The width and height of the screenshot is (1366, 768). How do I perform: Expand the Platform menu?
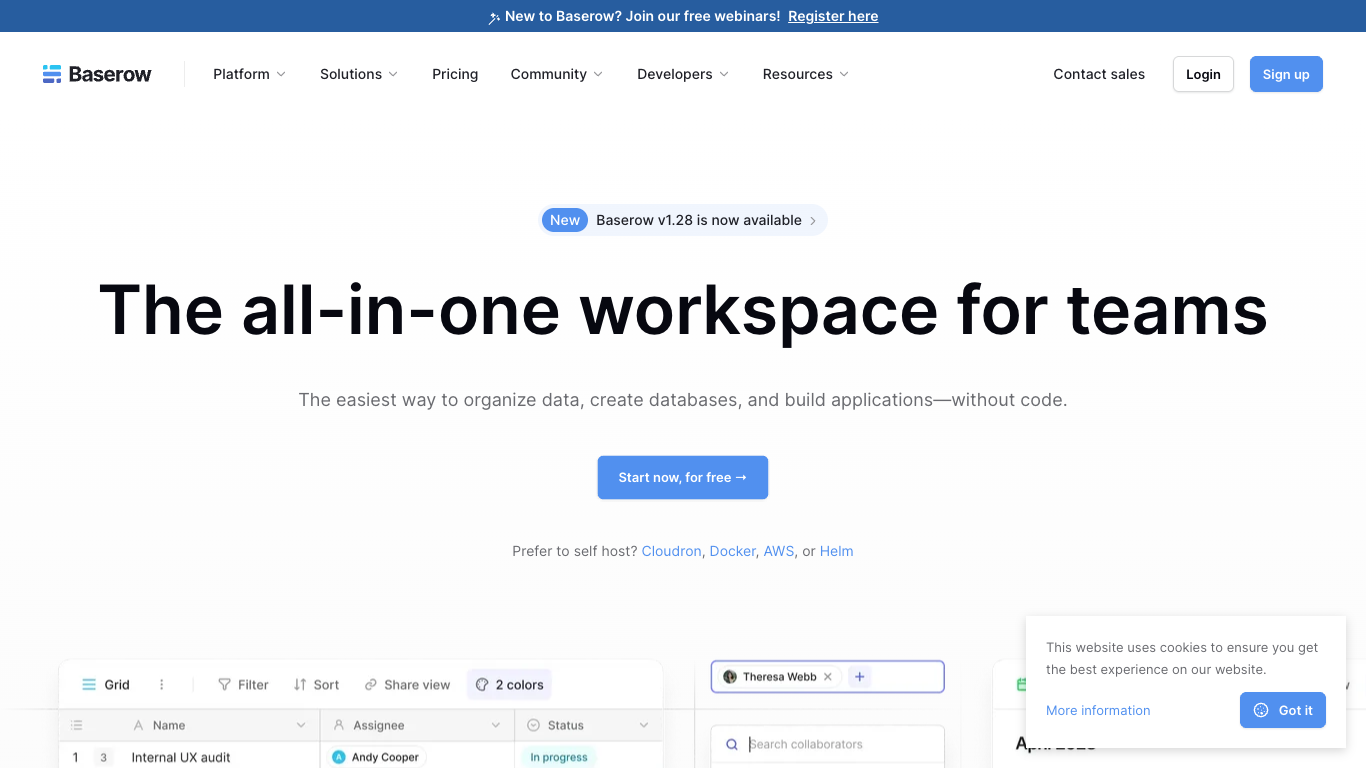[250, 74]
